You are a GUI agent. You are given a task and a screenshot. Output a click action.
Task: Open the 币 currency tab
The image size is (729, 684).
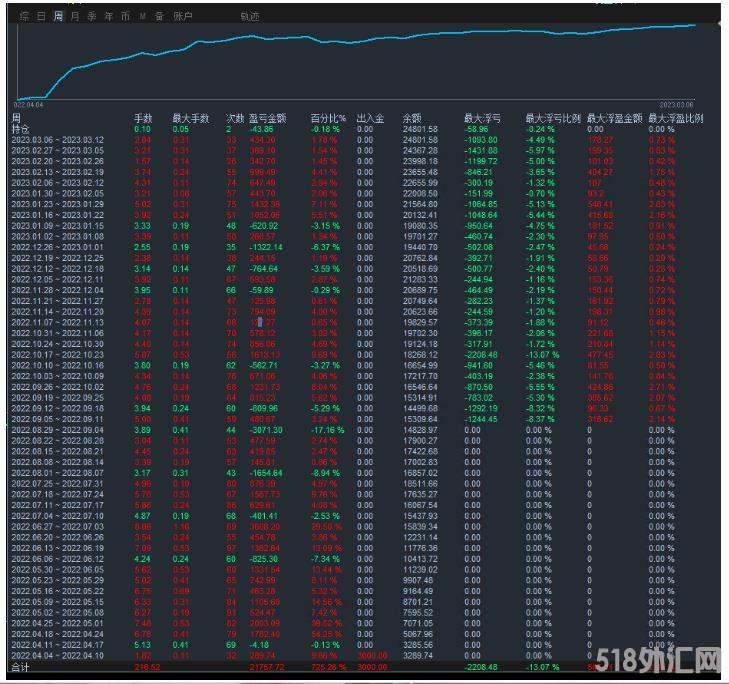click(125, 17)
